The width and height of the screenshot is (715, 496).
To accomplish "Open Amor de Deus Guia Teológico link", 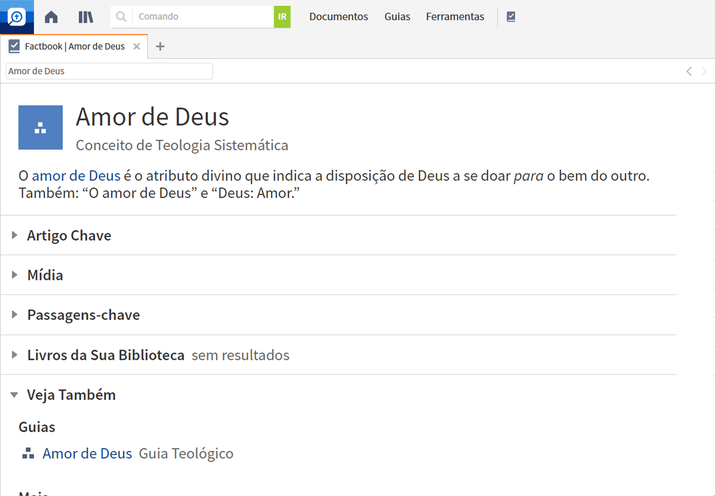I will pyautogui.click(x=87, y=454).
